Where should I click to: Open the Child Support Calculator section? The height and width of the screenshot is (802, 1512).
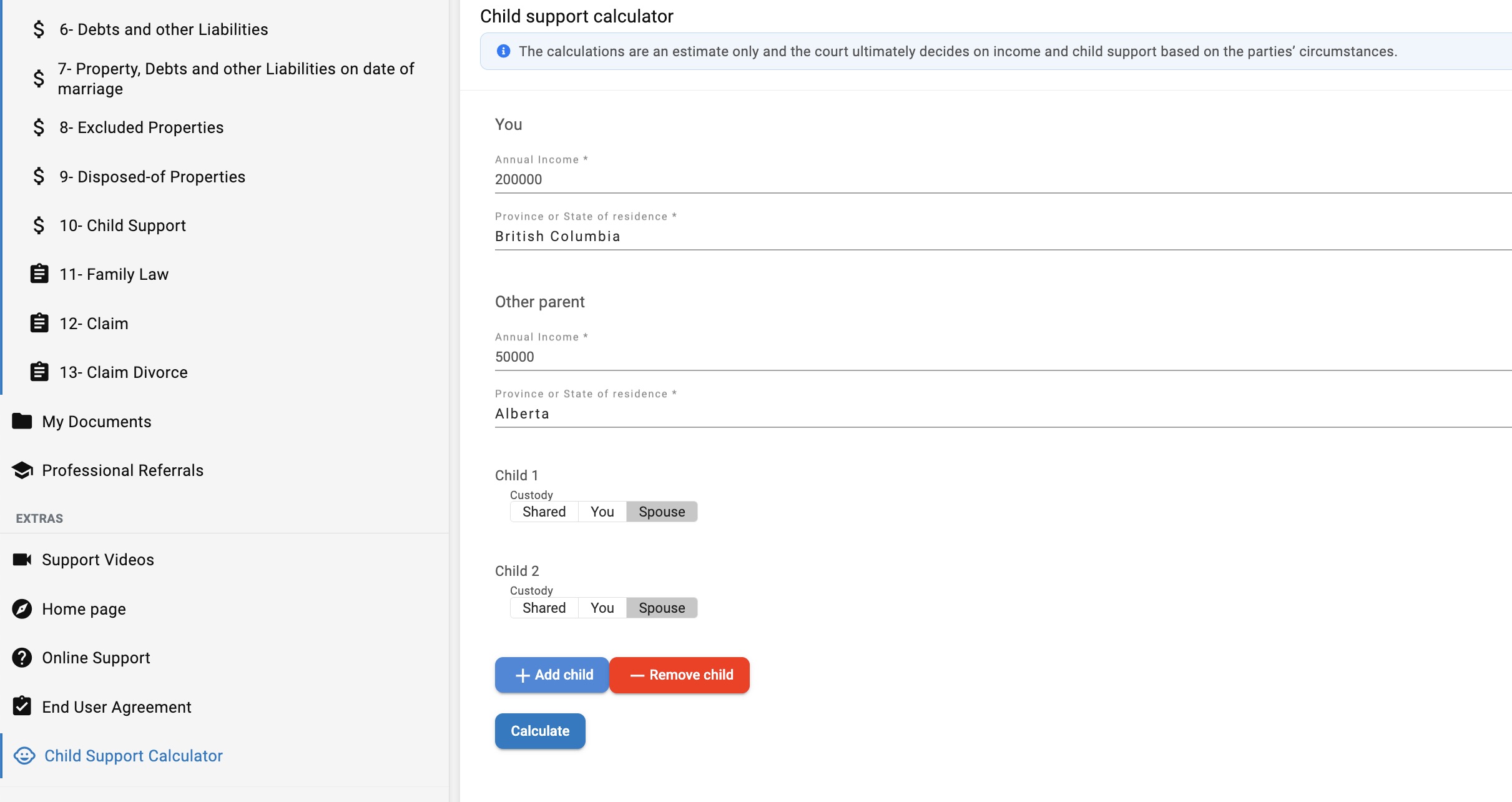[133, 756]
